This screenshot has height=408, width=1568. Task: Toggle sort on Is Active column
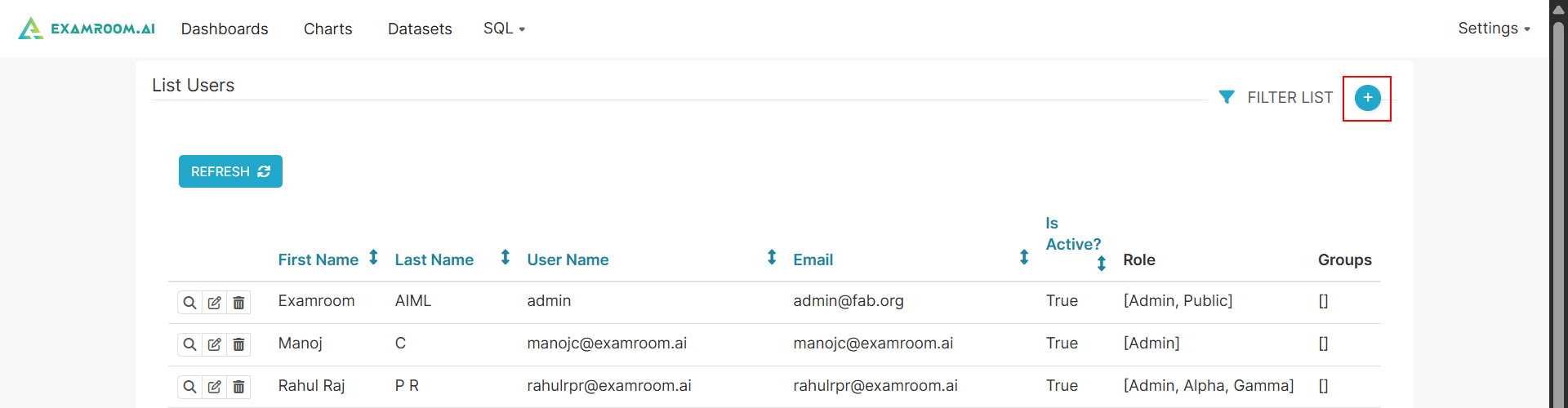pos(1101,263)
